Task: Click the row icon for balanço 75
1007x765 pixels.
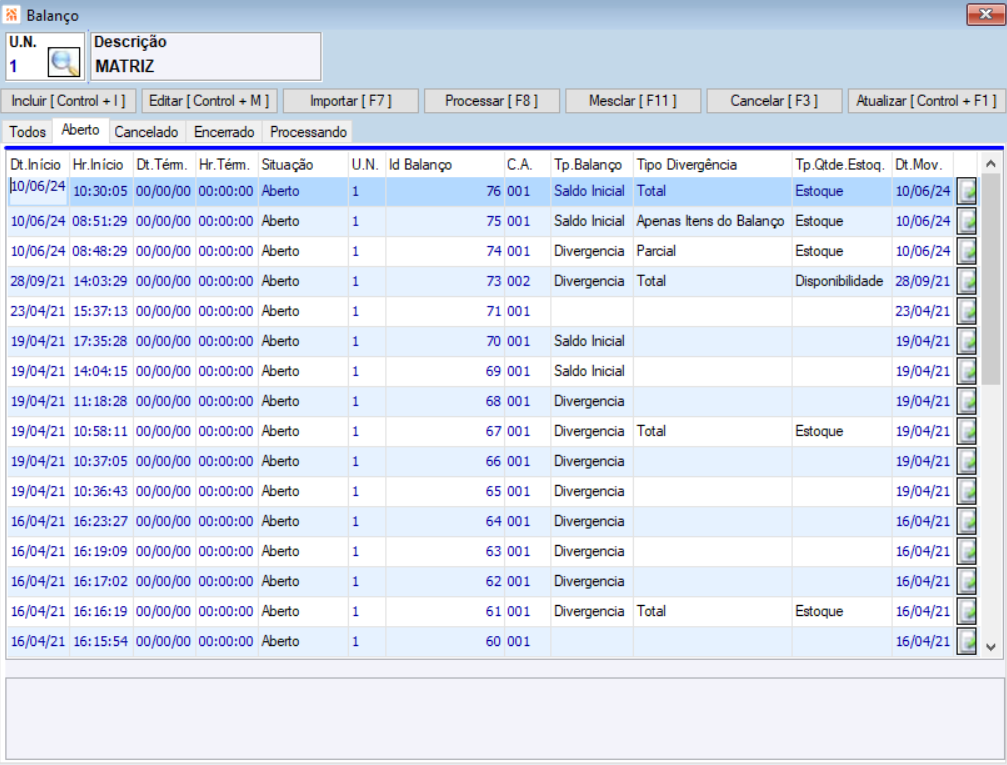Action: 966,222
